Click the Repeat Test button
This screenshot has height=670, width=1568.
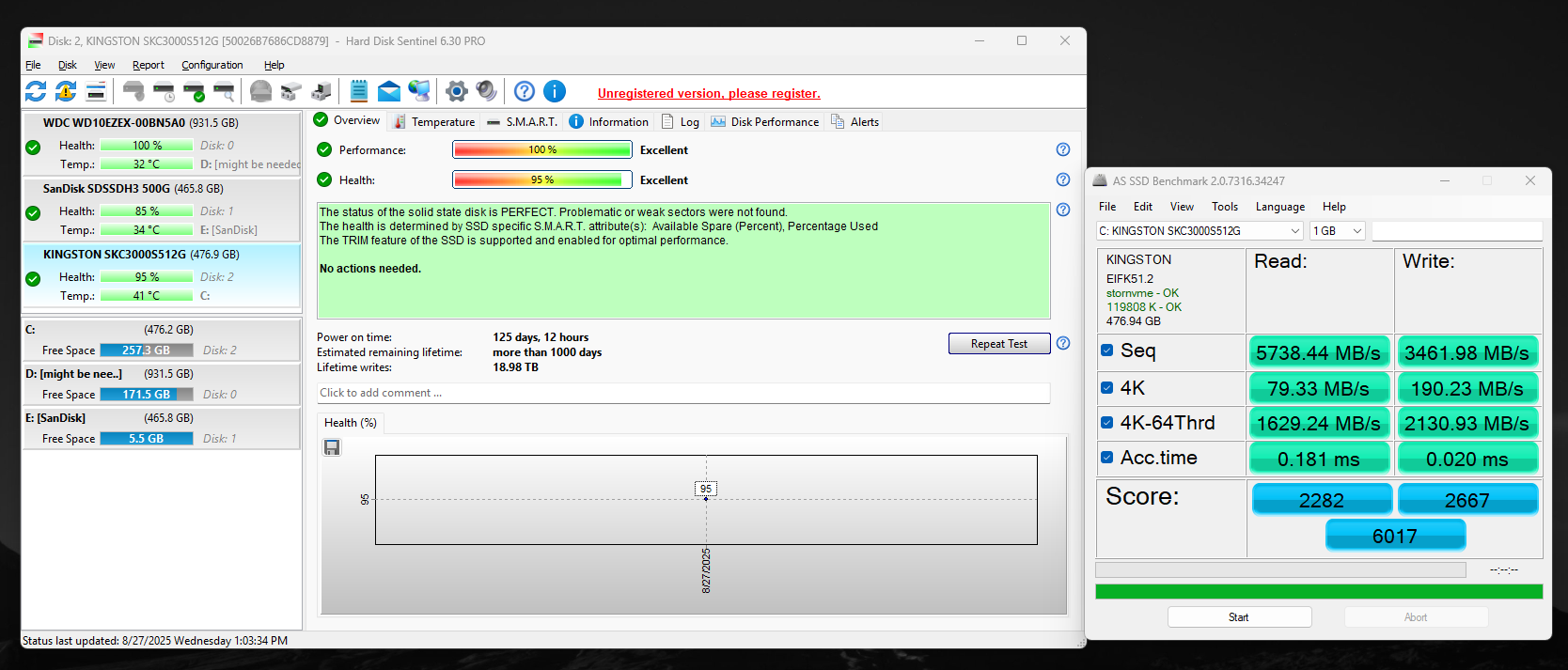point(999,344)
